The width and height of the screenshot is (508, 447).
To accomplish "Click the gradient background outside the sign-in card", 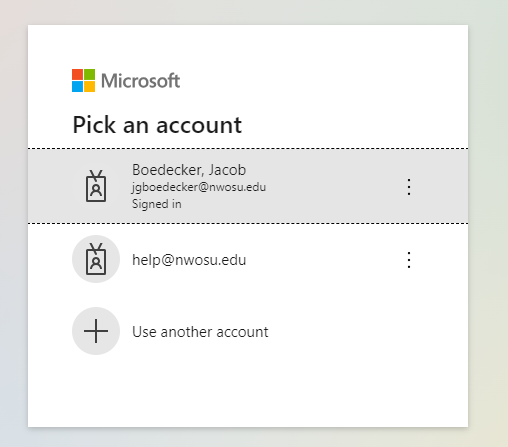I will click(x=488, y=223).
